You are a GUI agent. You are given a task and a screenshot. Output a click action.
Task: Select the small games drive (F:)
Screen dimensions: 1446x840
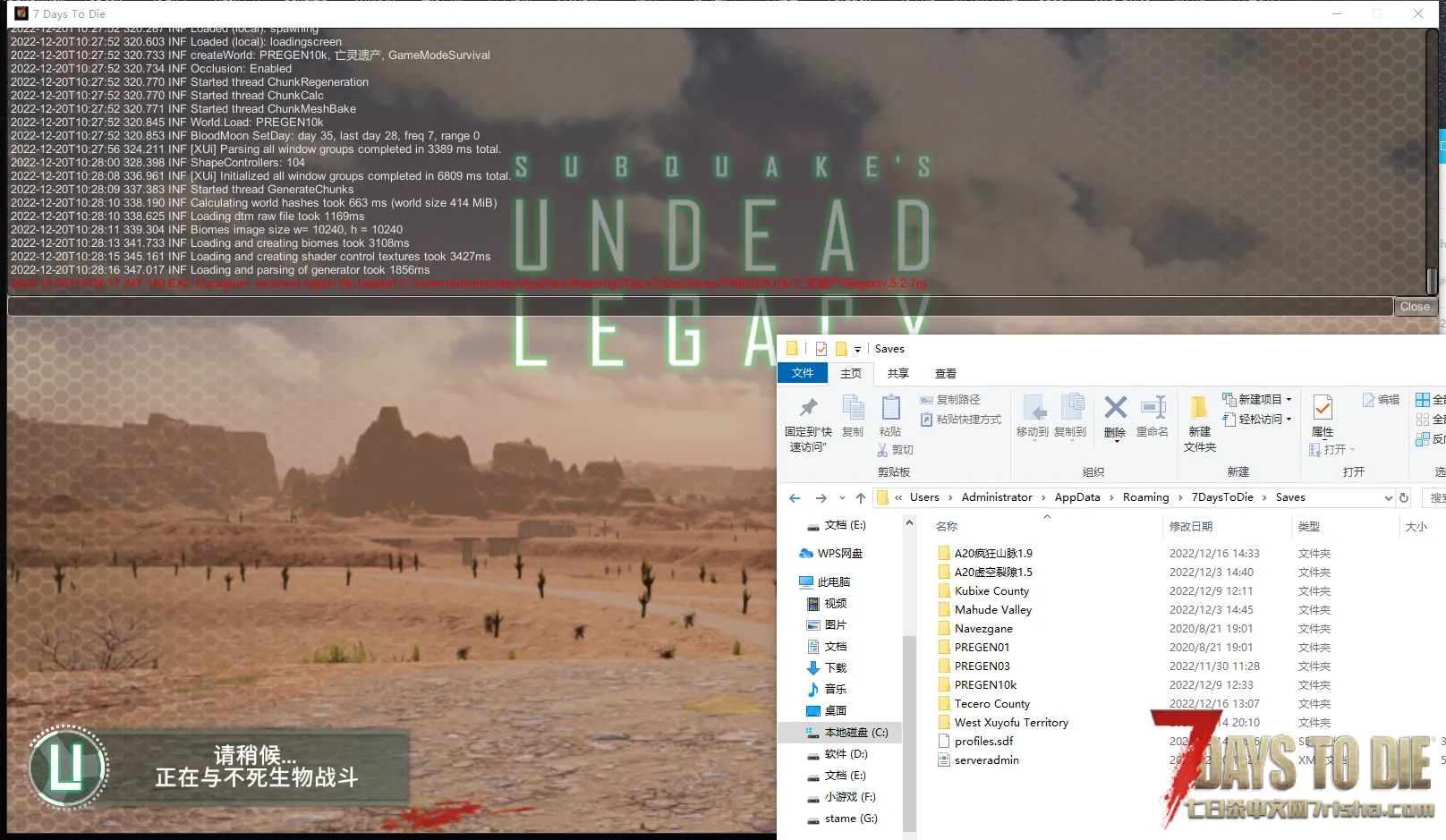click(841, 797)
